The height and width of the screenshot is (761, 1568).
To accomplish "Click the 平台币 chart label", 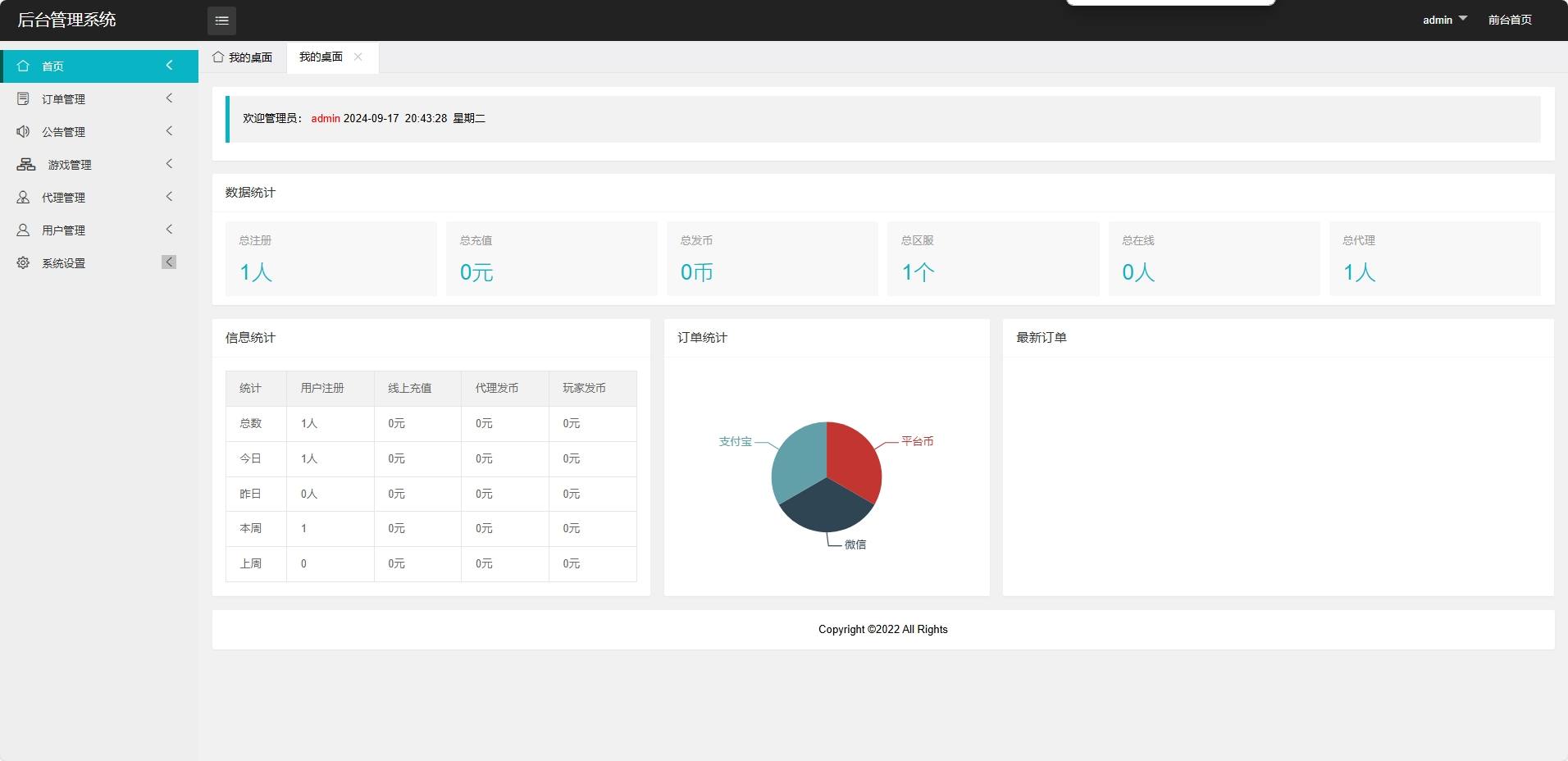I will [x=917, y=441].
